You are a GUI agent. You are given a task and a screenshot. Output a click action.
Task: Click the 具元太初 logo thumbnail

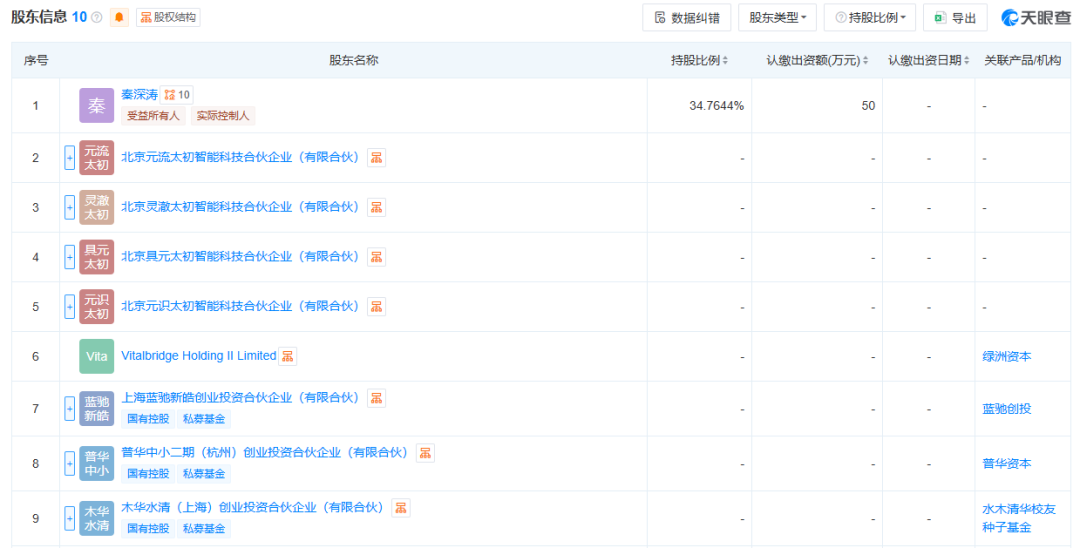tap(96, 257)
